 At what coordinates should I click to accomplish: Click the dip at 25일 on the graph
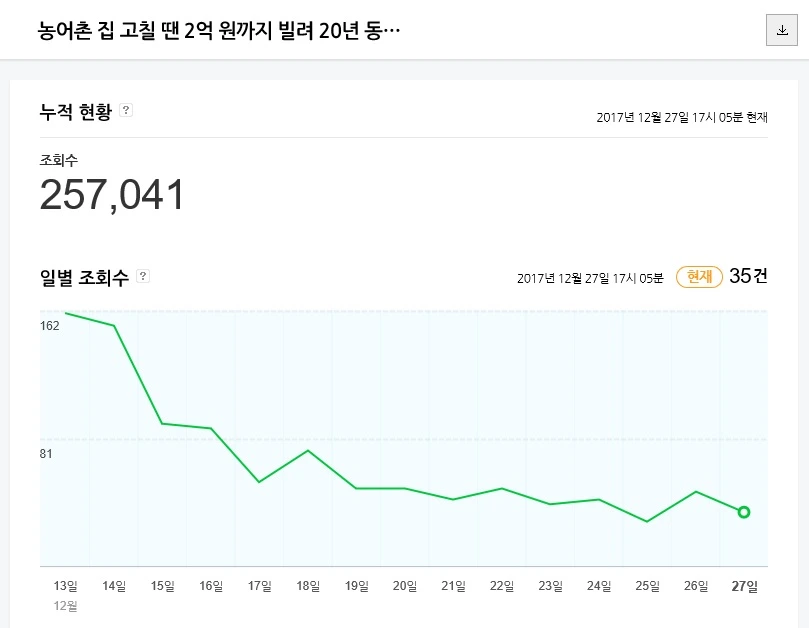[x=646, y=520]
